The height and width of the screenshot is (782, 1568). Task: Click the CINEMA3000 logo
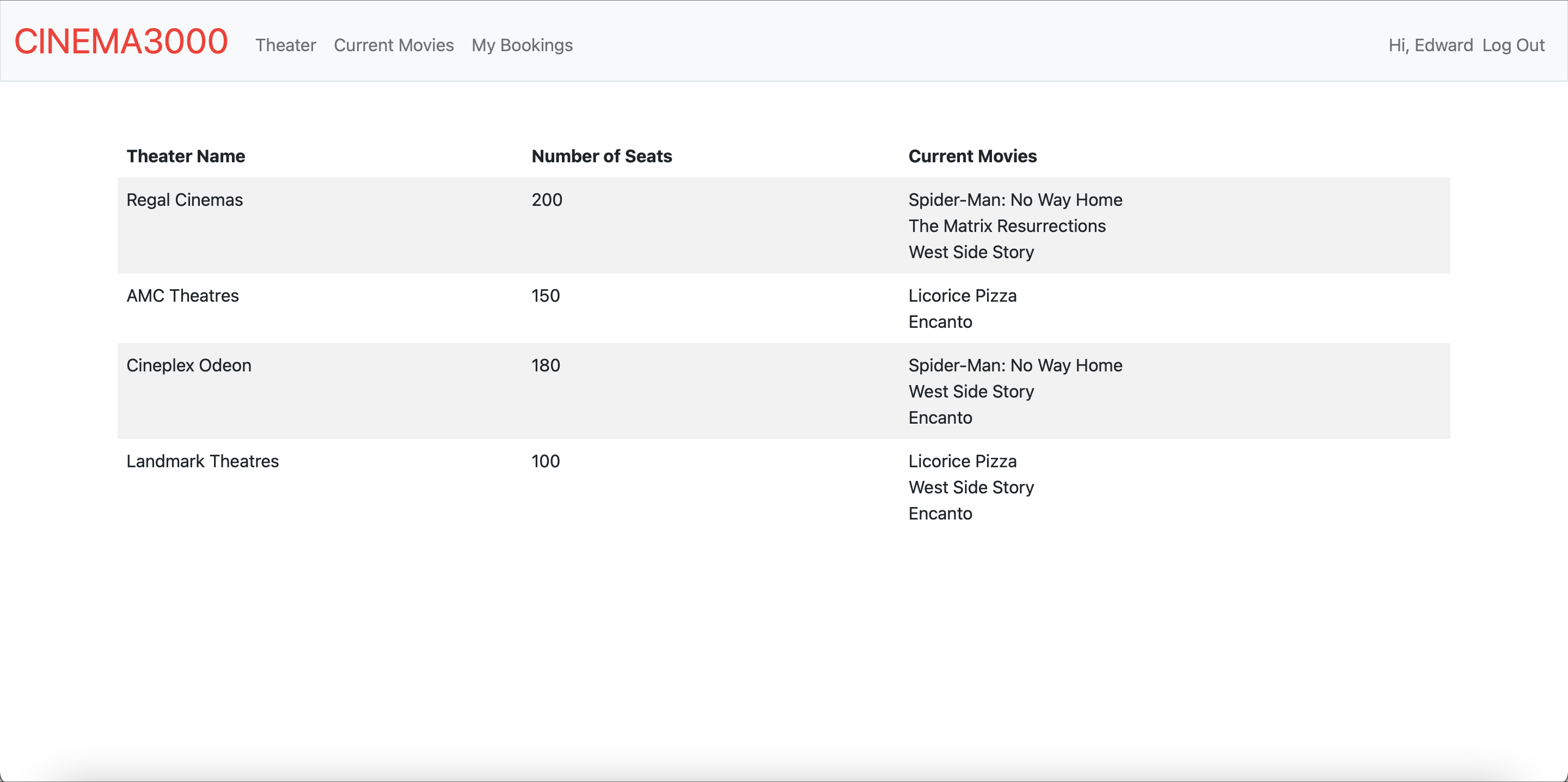[x=121, y=42]
